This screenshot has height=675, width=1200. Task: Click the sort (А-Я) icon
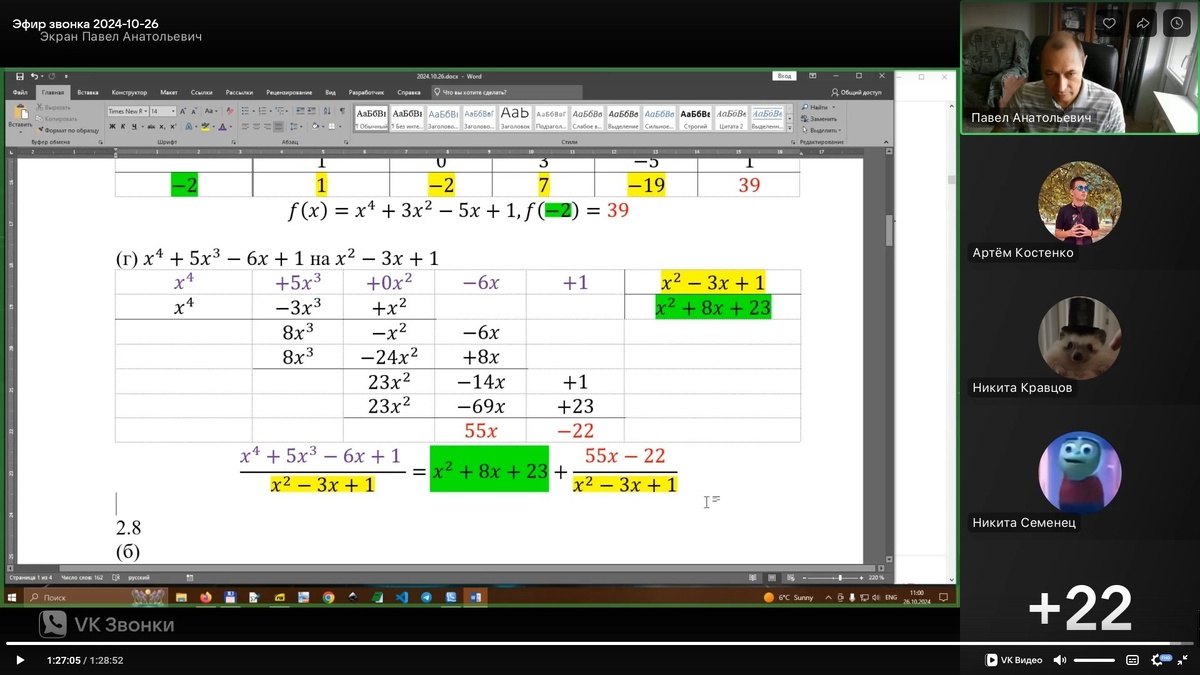point(327,111)
